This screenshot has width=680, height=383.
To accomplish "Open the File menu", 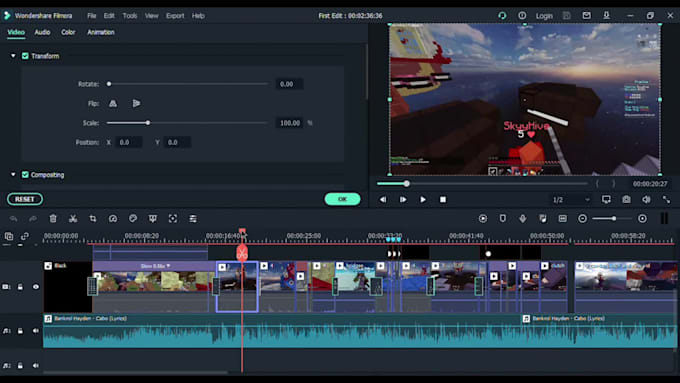I will [92, 16].
